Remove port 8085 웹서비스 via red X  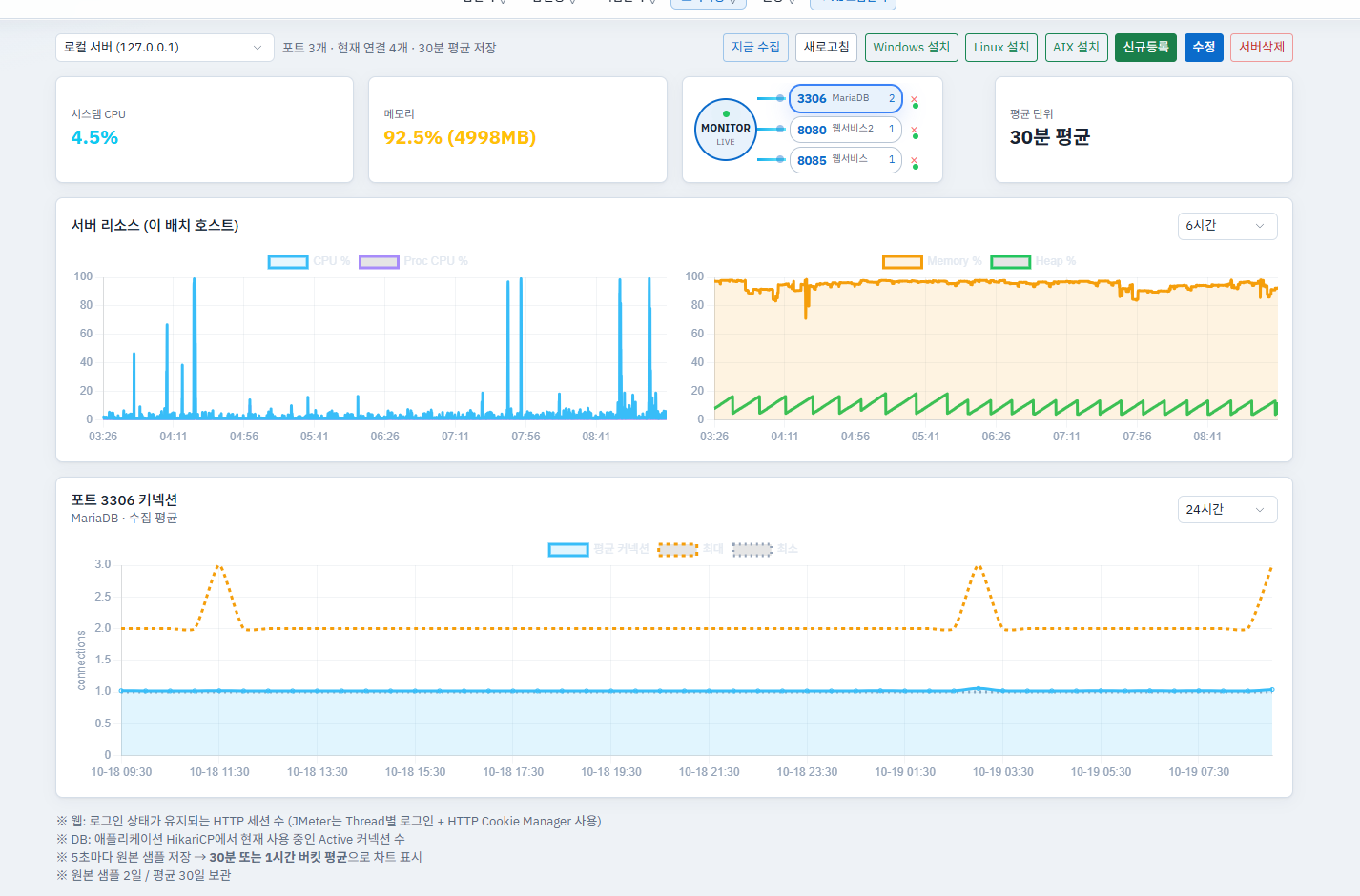914,159
